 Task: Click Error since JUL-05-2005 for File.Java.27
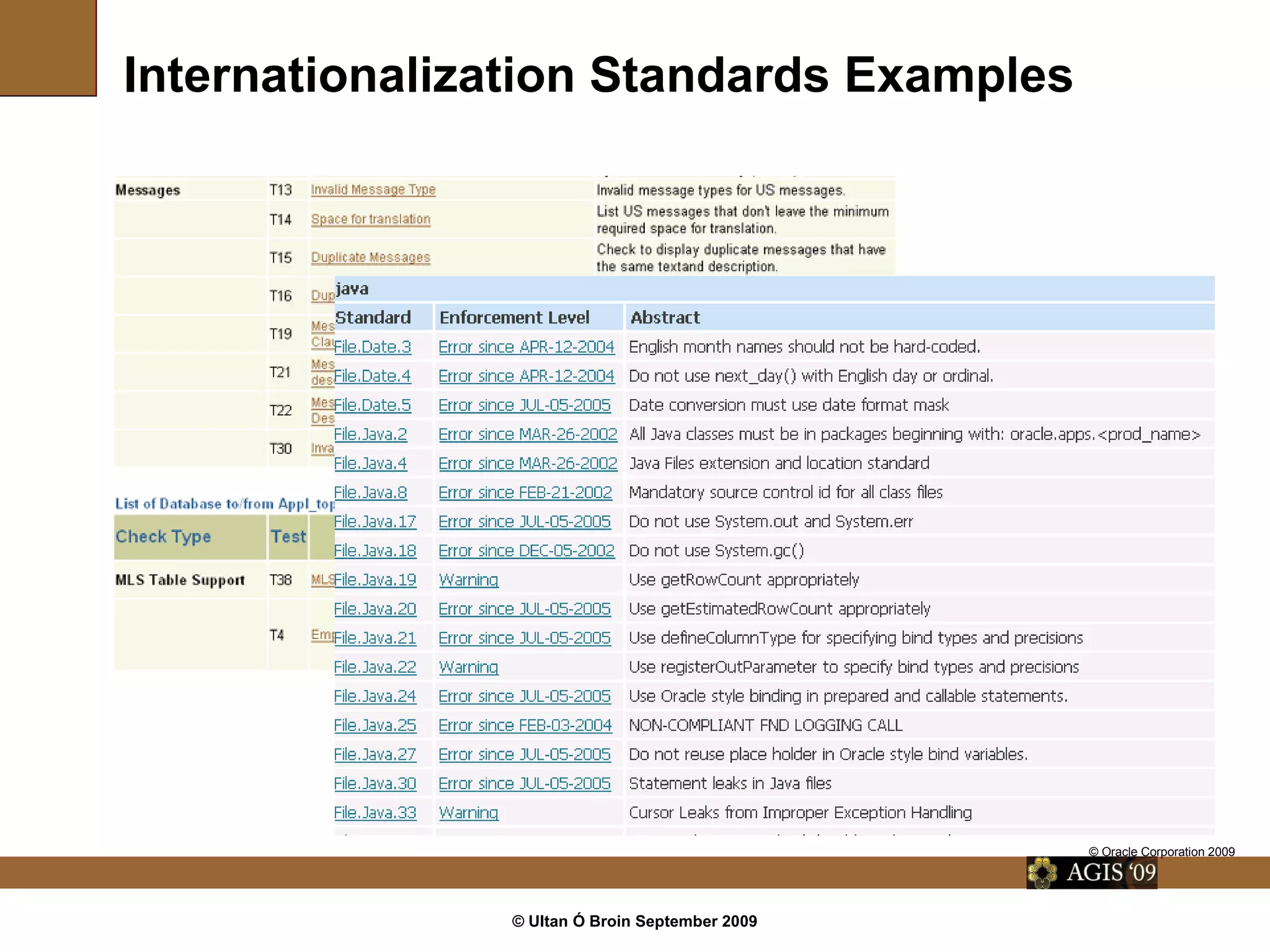(x=525, y=754)
